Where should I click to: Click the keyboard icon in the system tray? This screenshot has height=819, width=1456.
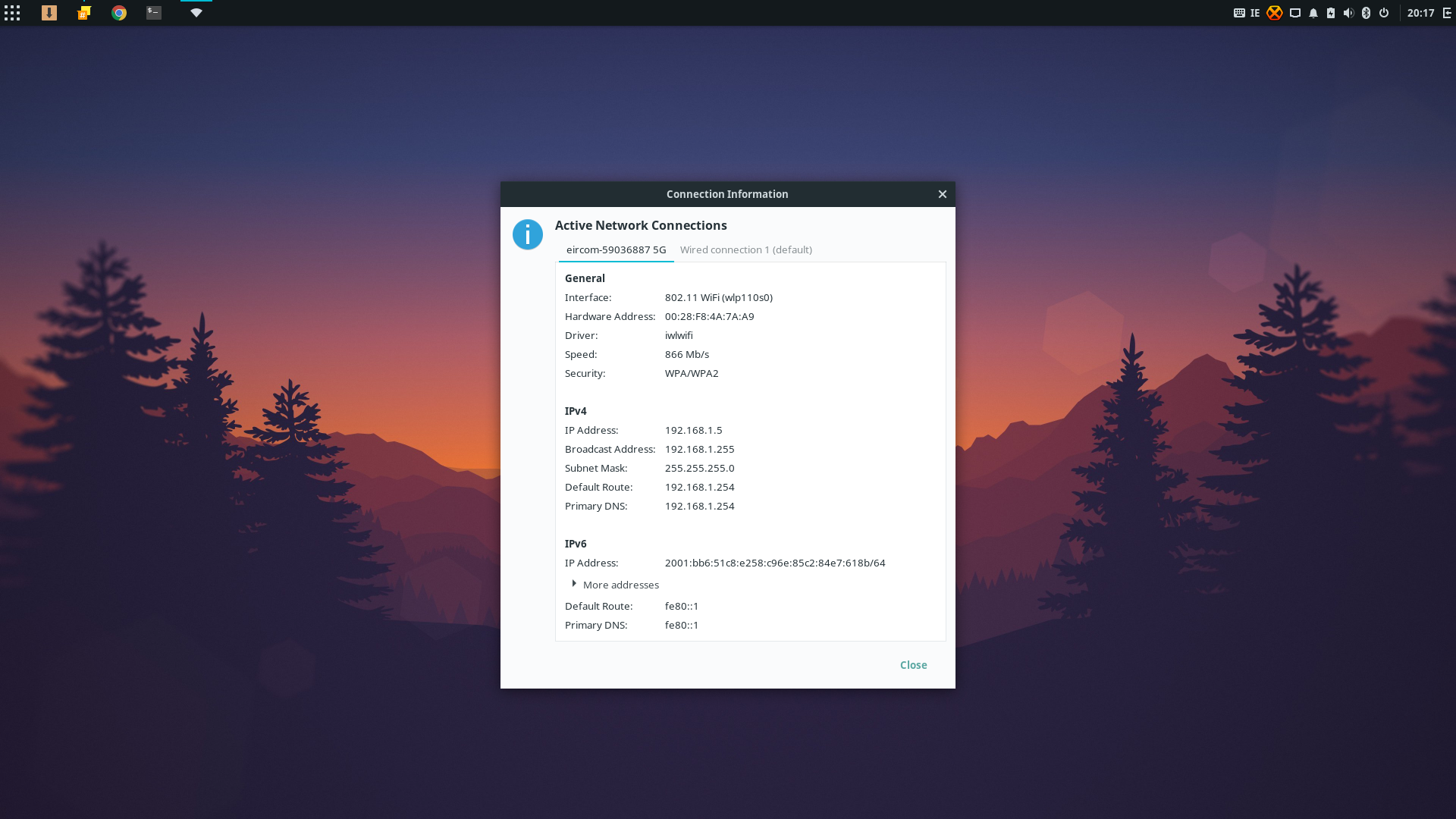click(1239, 13)
